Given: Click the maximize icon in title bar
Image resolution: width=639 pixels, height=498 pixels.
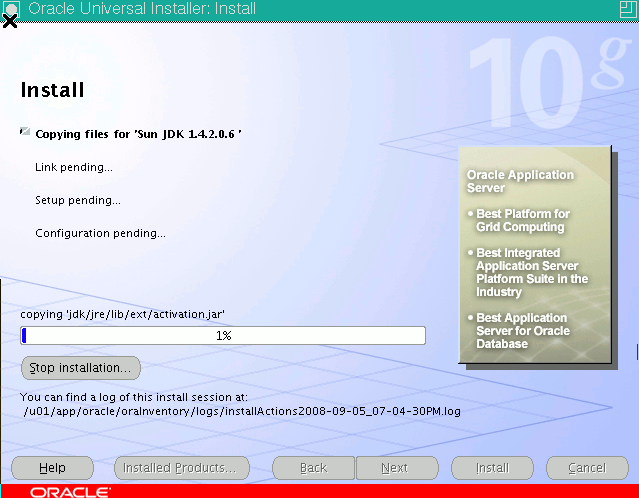Looking at the screenshot, I should pos(628,9).
